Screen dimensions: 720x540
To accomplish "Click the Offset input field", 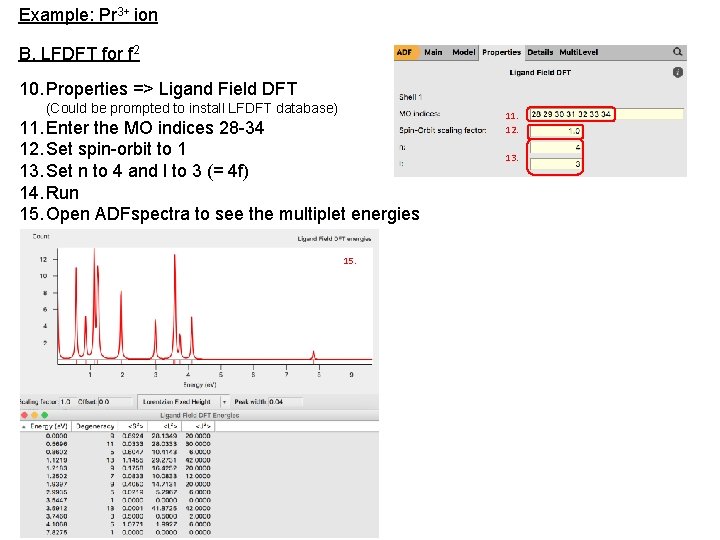I will click(114, 402).
